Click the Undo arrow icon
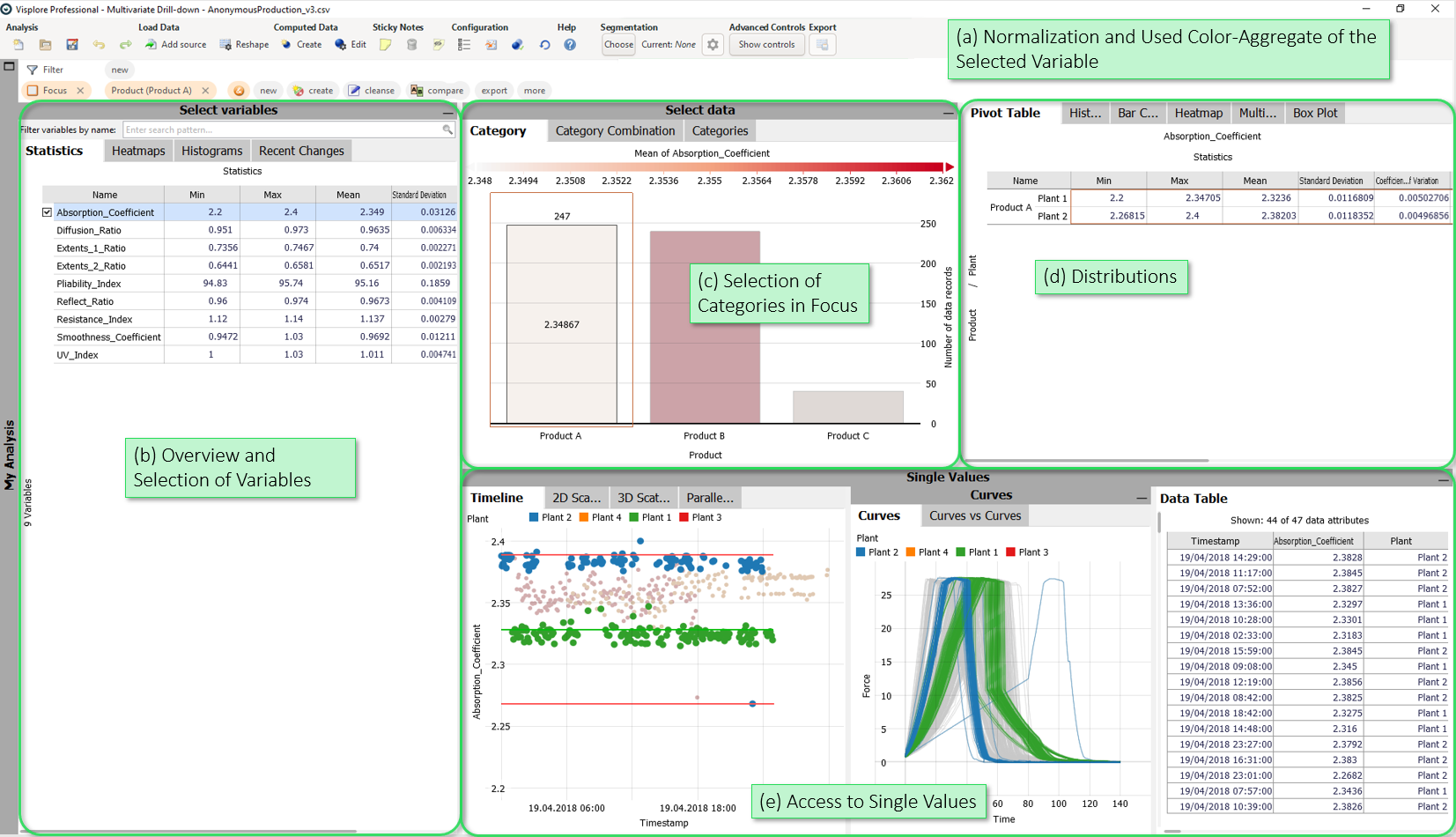Screen dimensions: 1456x837 (99, 45)
